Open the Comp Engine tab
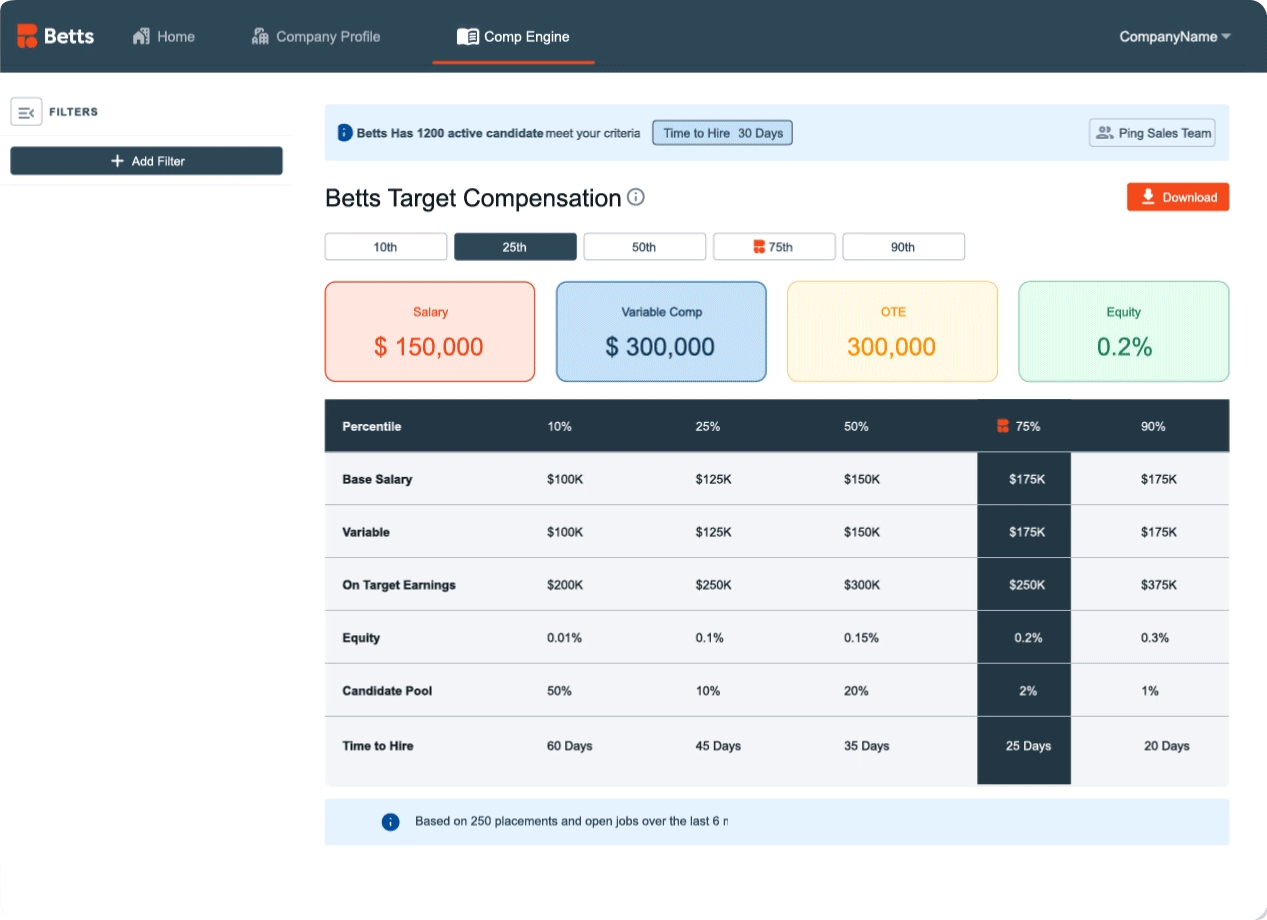Image resolution: width=1267 pixels, height=920 pixels. [513, 37]
